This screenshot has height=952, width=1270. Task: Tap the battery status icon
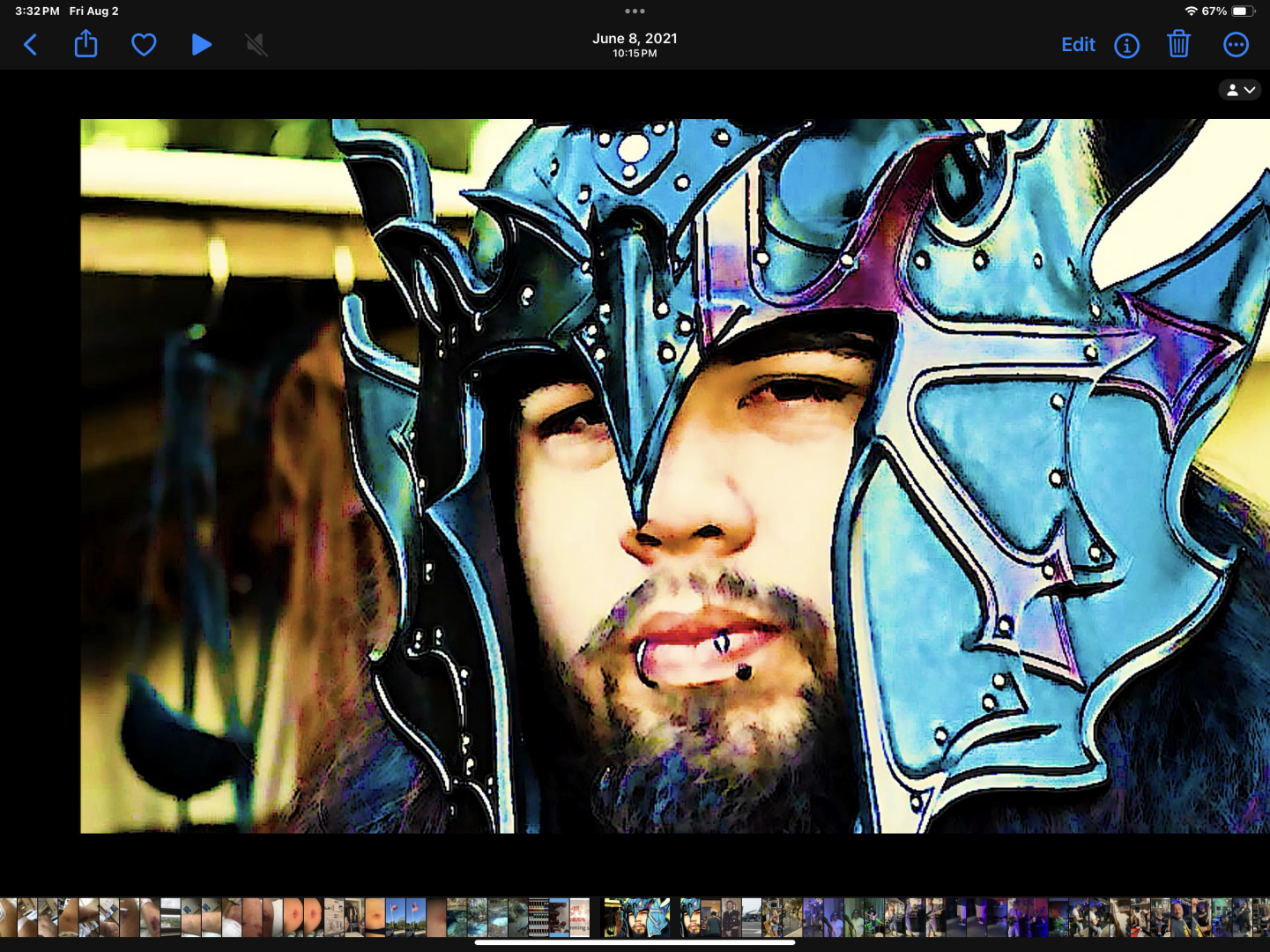(x=1243, y=11)
